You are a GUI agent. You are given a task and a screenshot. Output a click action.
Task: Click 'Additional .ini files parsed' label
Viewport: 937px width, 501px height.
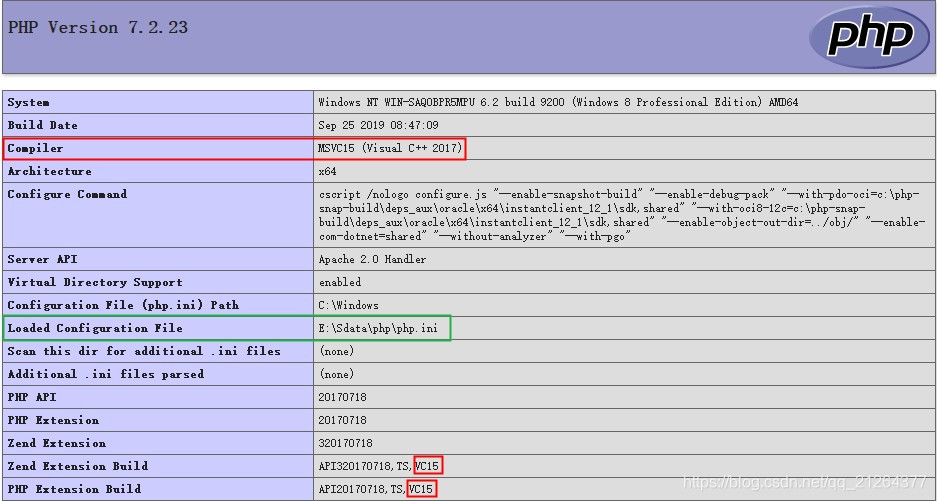point(105,374)
